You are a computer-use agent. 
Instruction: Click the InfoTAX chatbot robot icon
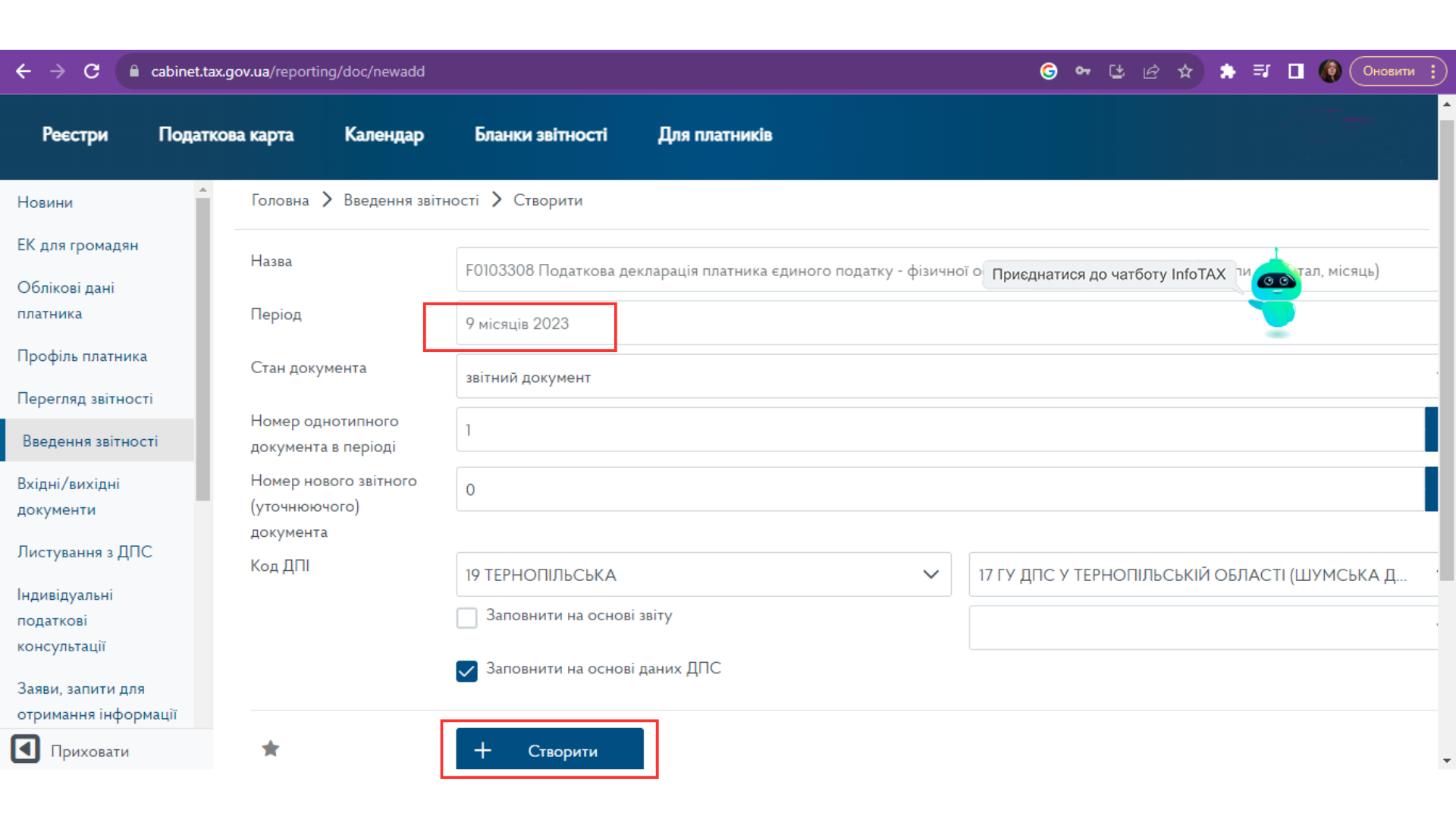1276,293
